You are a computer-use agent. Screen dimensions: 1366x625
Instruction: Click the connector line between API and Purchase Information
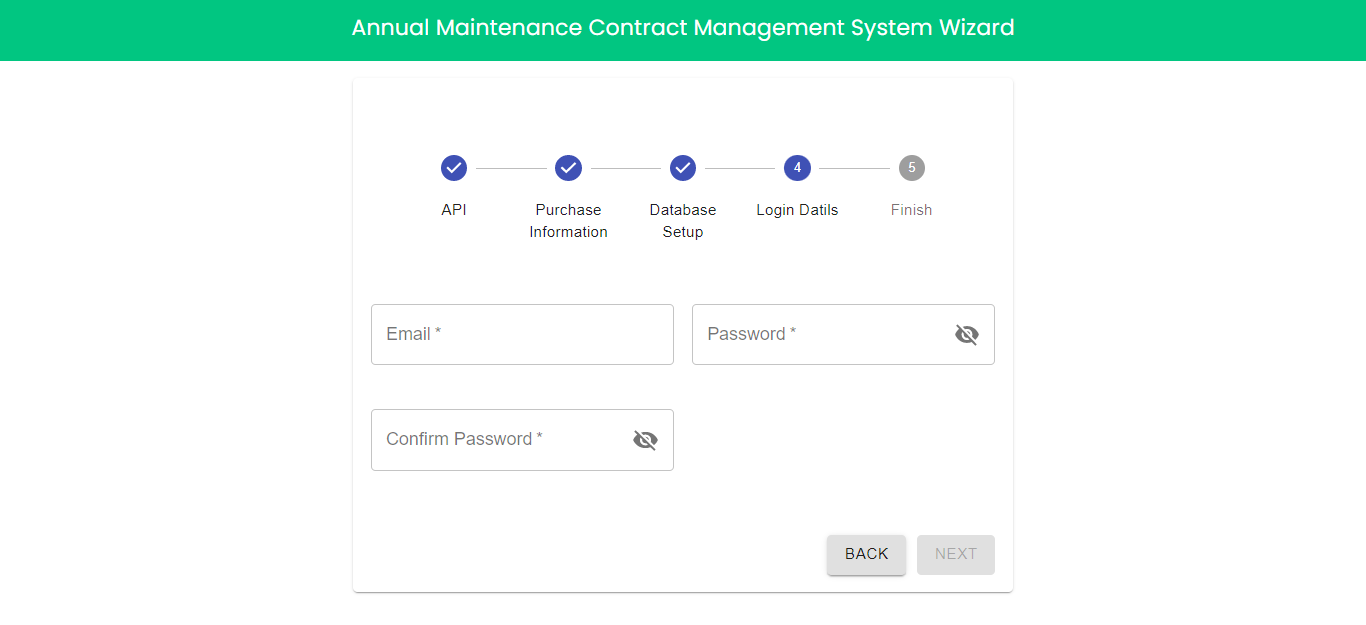pos(511,169)
